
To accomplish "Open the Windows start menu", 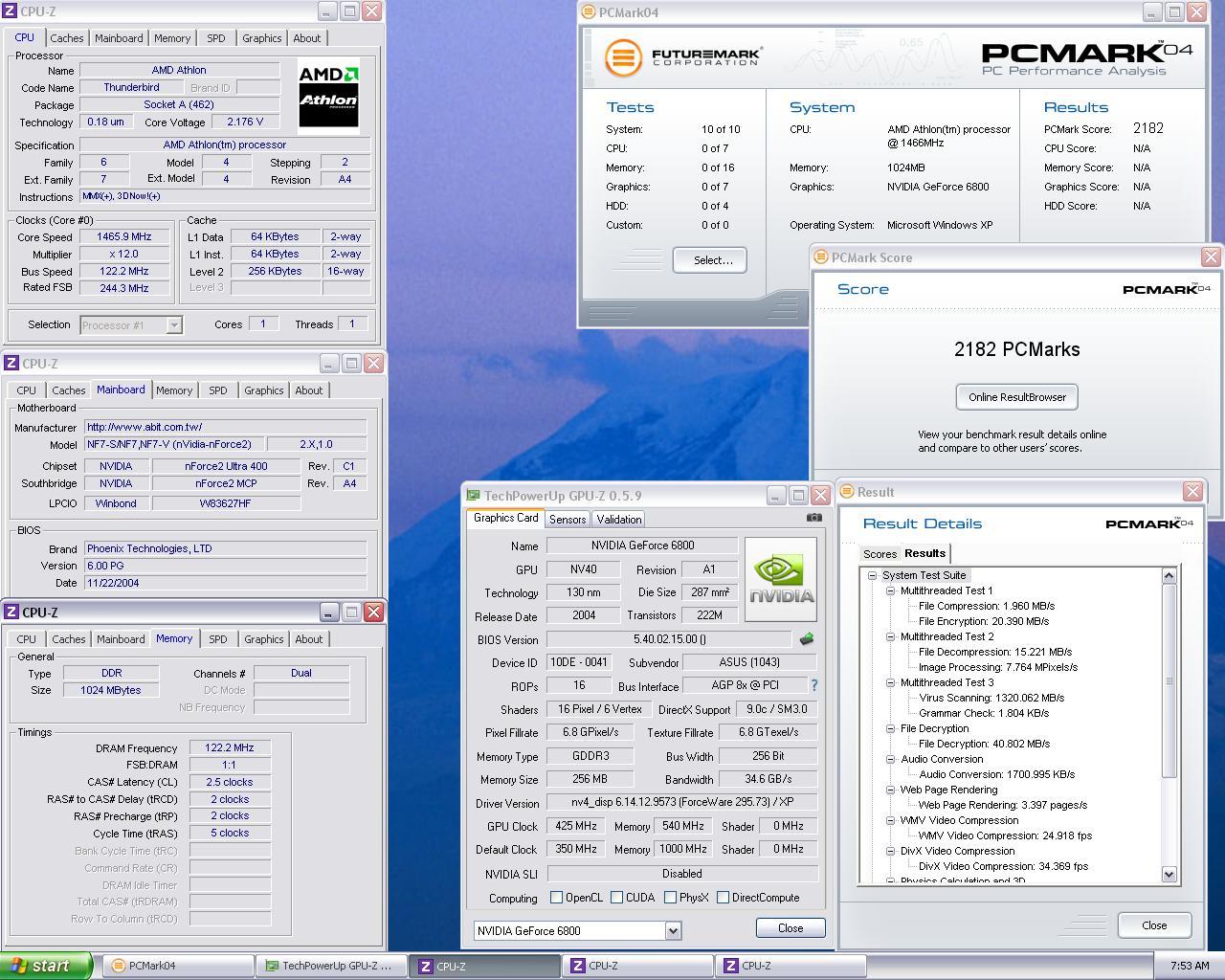I will tap(46, 966).
